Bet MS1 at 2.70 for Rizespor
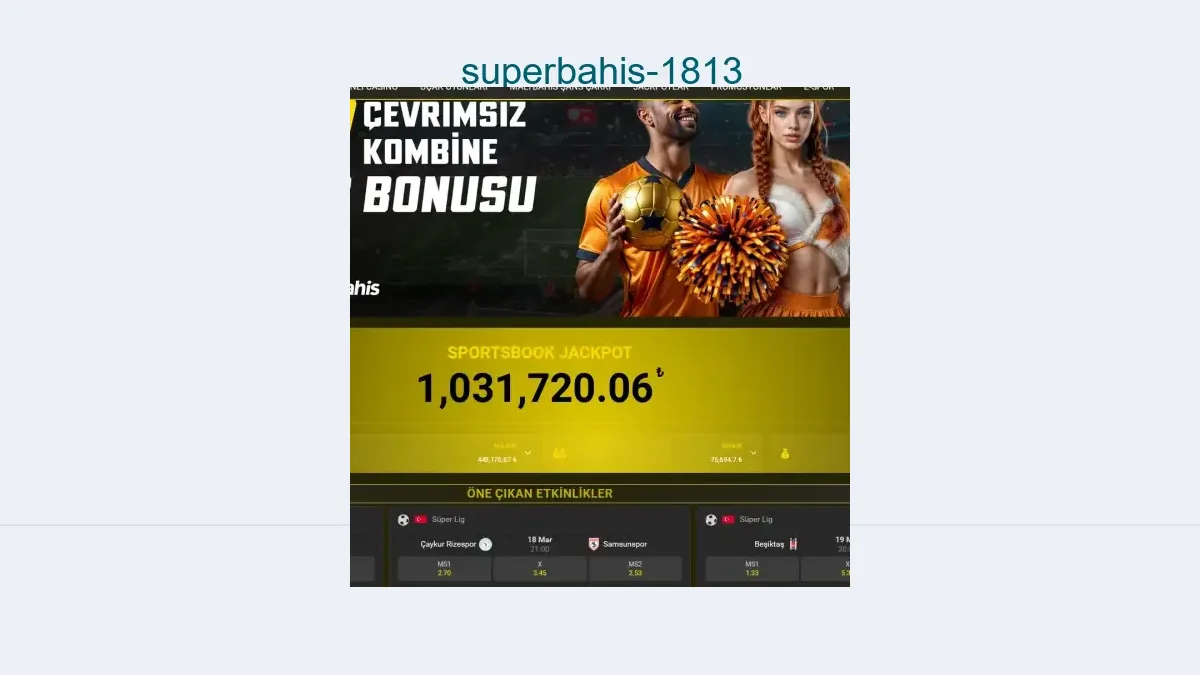This screenshot has height=675, width=1200. tap(444, 569)
